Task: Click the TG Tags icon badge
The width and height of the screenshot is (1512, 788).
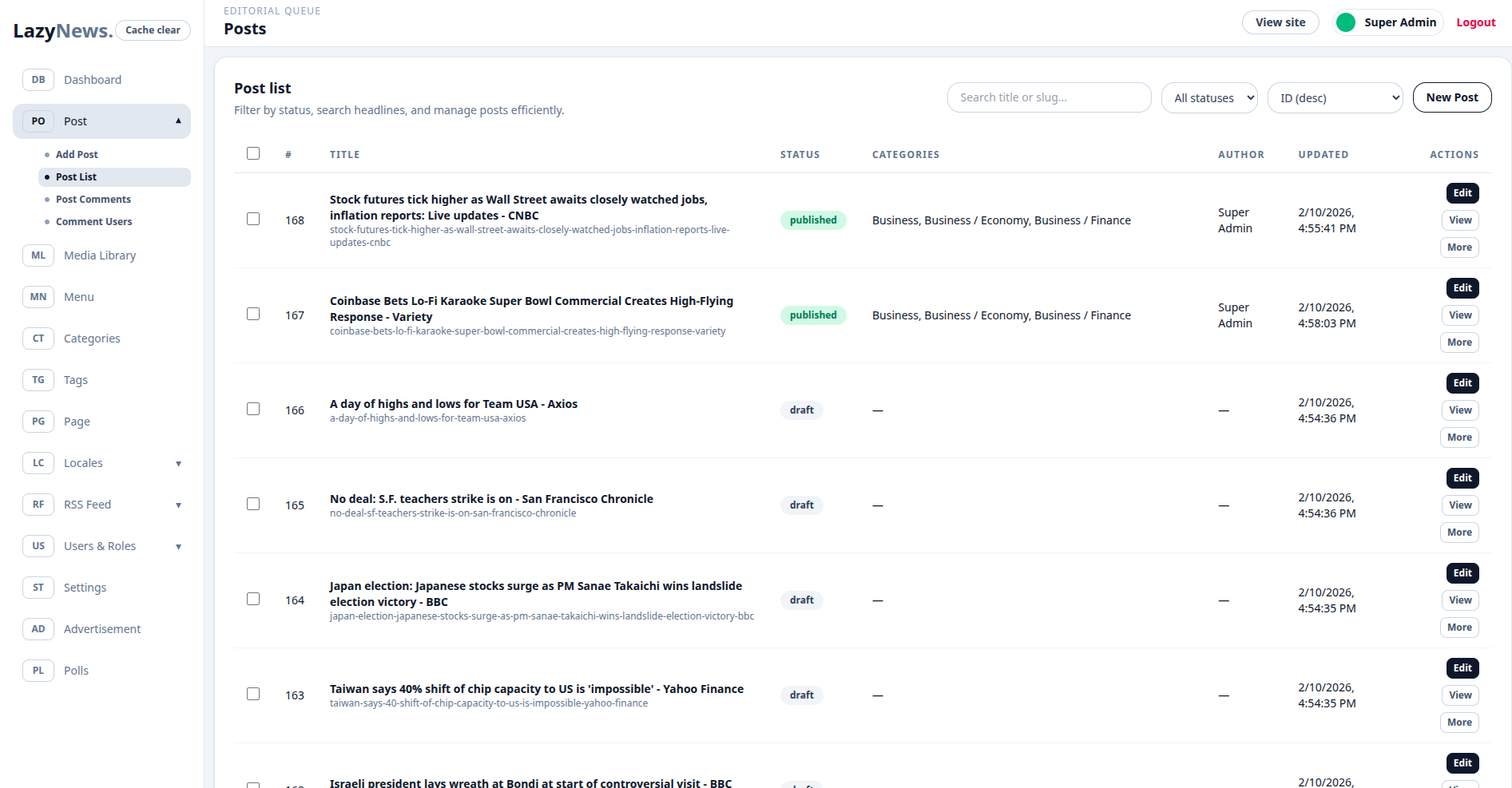Action: coord(38,380)
